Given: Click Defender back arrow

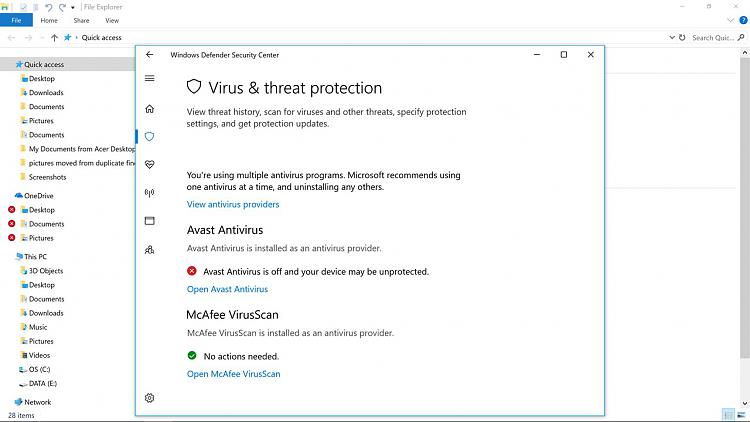Looking at the screenshot, I should pos(150,54).
